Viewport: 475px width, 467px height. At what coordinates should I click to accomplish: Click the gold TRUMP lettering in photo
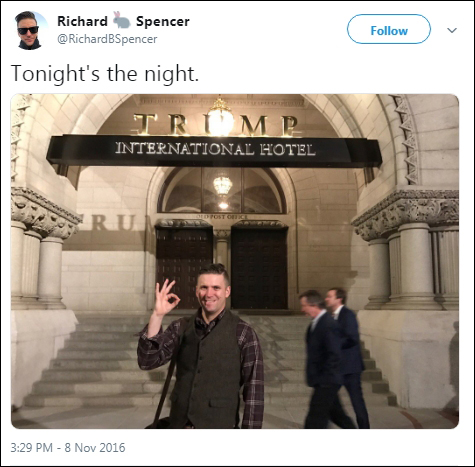[x=216, y=124]
